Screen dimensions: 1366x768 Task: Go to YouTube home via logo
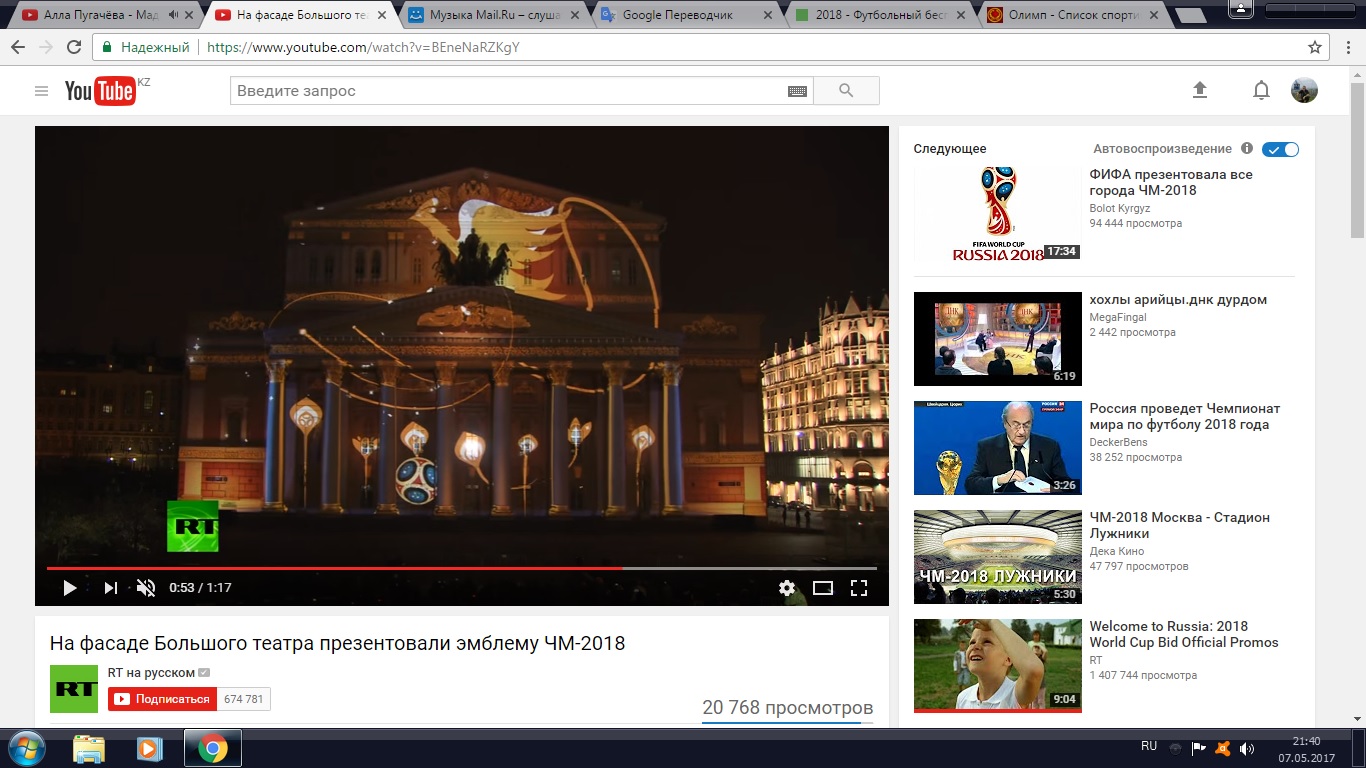click(100, 91)
